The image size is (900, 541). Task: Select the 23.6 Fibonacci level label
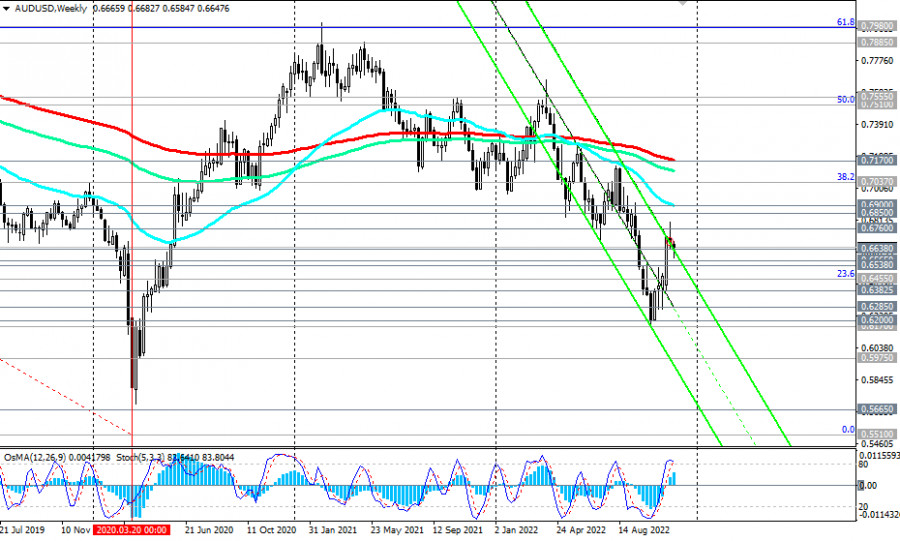tap(844, 273)
